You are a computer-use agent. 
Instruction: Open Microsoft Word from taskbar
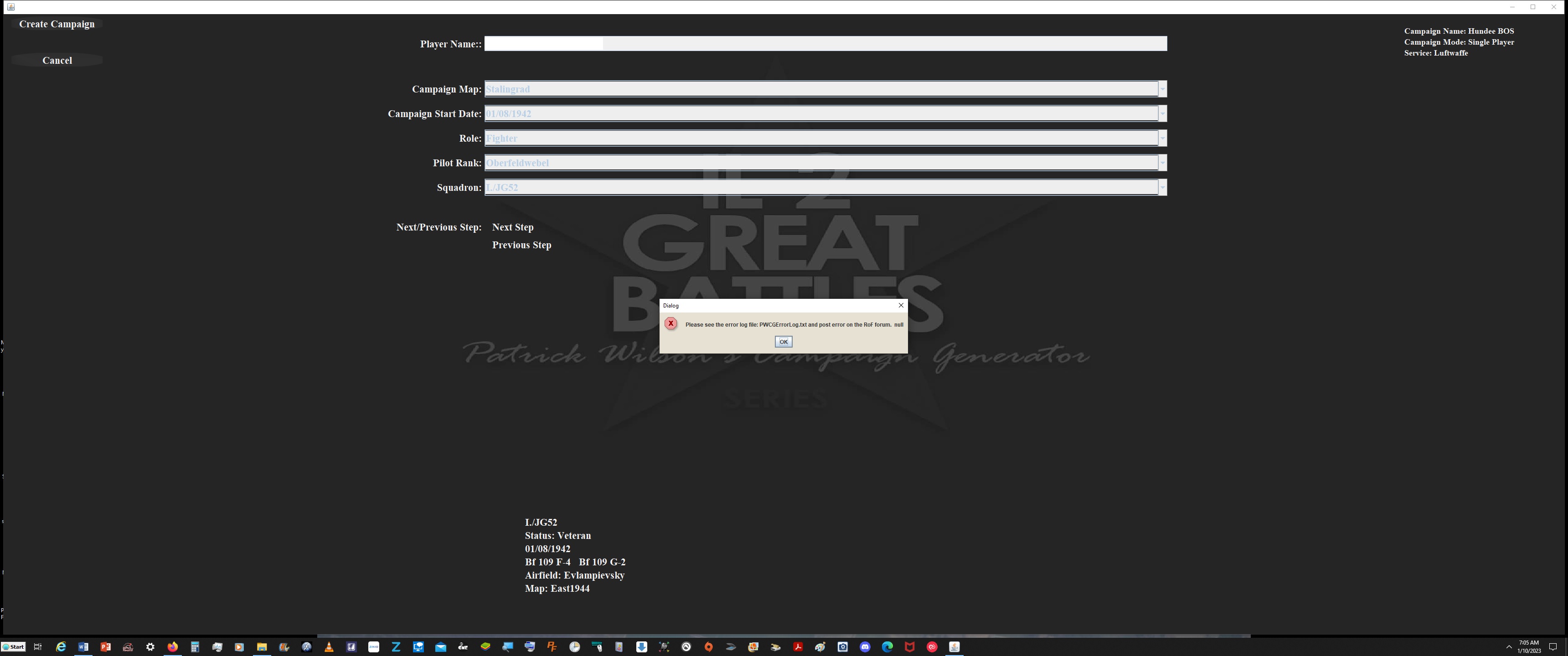[x=83, y=647]
